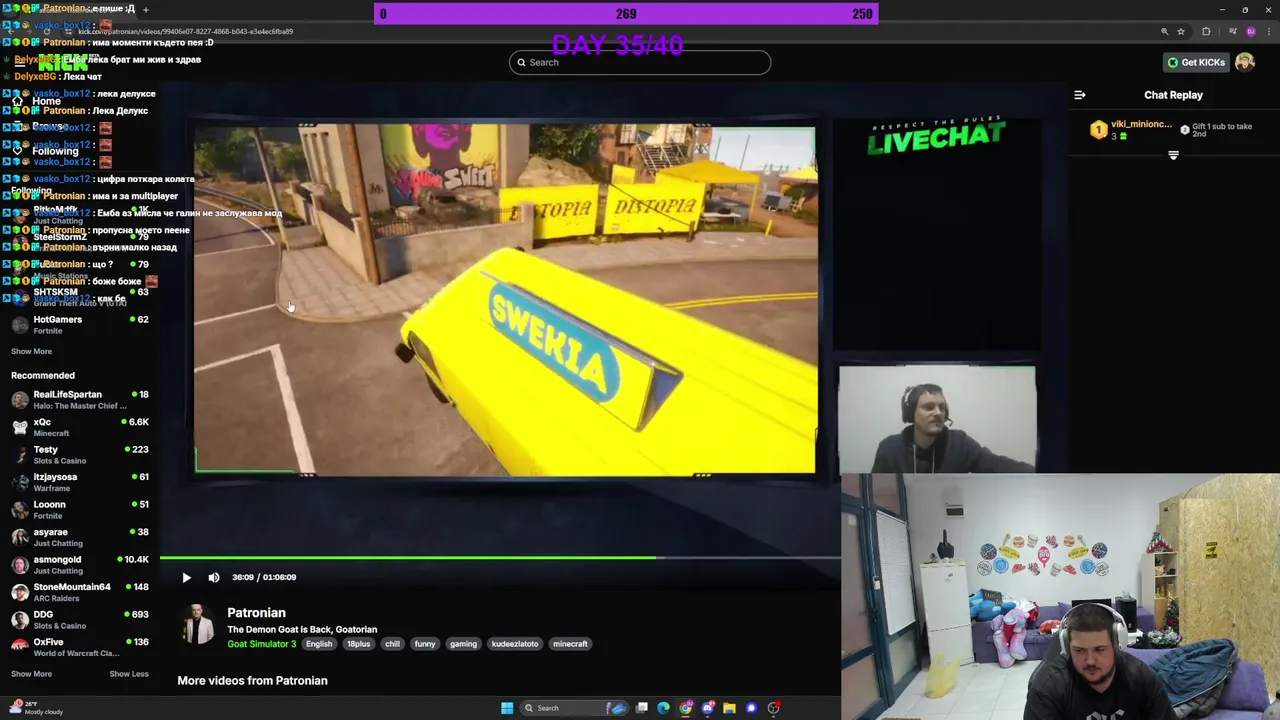Select the chill tag

point(392,644)
